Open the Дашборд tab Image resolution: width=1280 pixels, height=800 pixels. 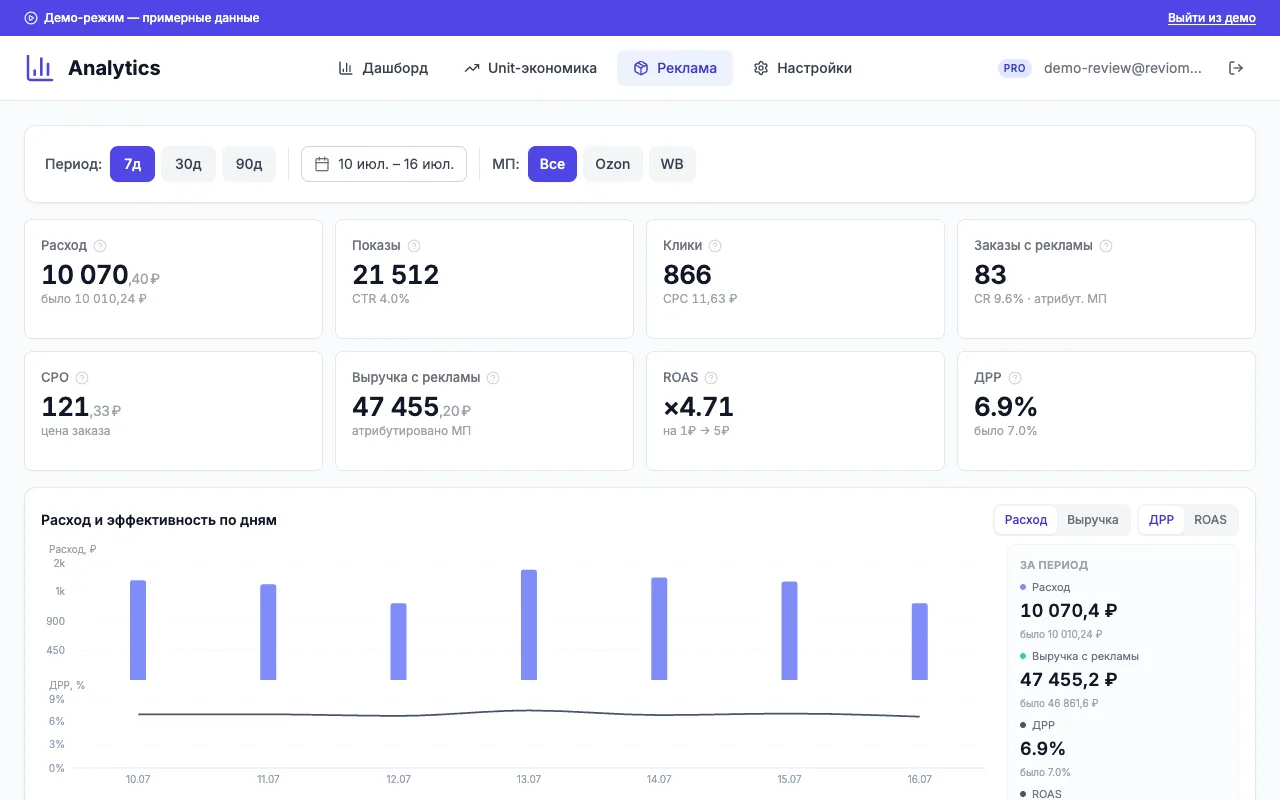coord(383,68)
